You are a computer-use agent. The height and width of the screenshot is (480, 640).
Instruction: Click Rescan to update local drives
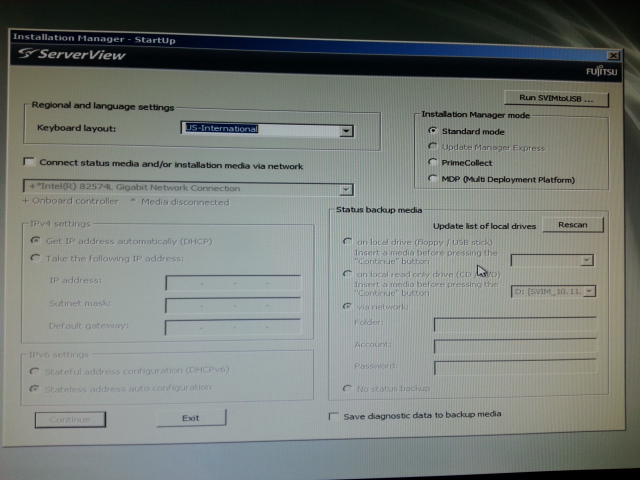tap(573, 225)
